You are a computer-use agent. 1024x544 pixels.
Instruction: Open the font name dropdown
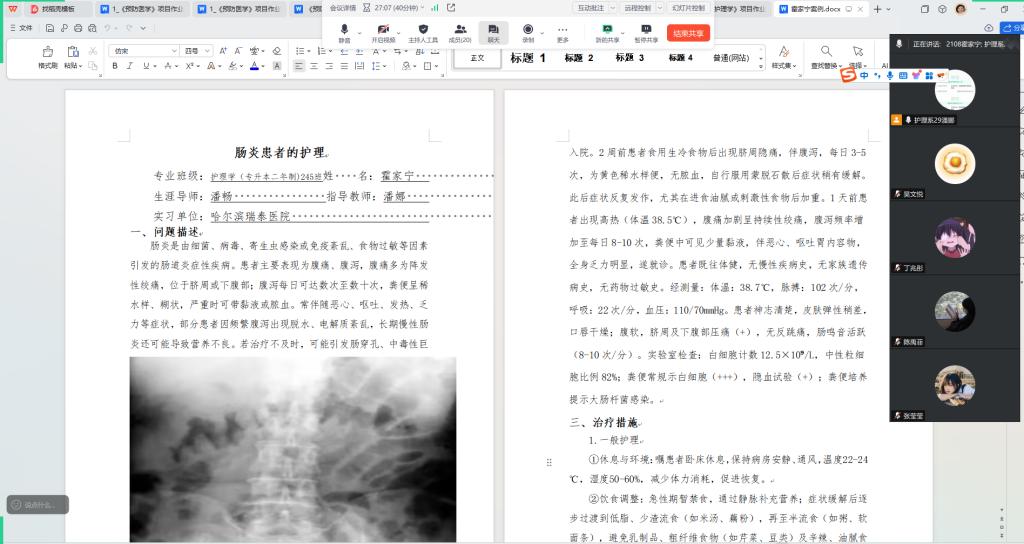point(174,50)
